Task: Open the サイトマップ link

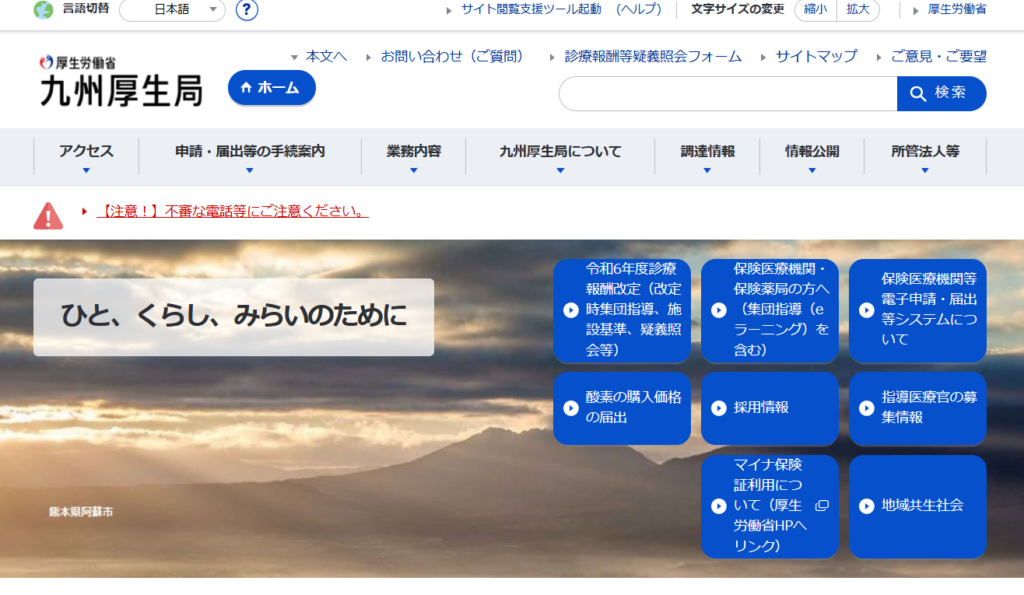Action: (x=816, y=56)
